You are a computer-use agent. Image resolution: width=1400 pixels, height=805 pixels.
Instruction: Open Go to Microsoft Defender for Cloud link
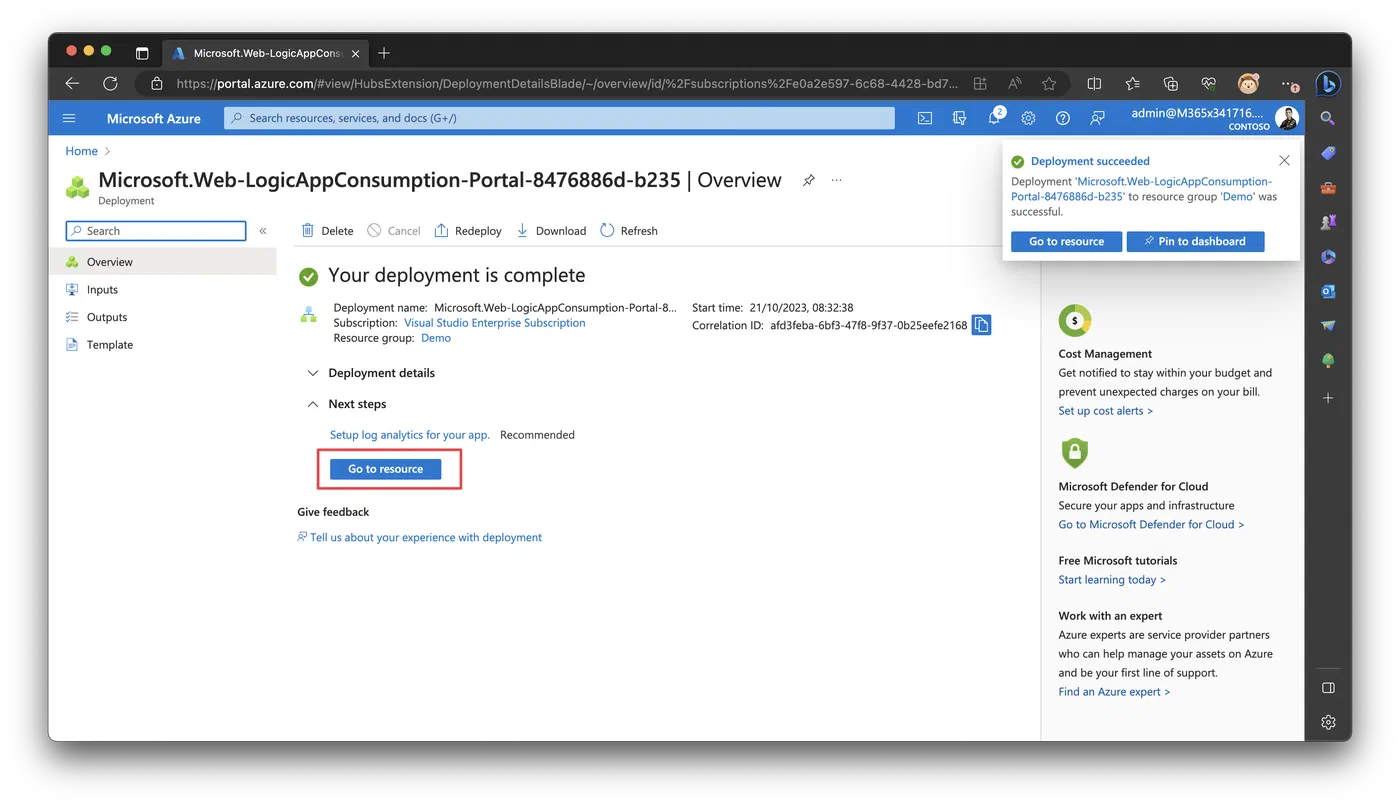(x=1151, y=524)
